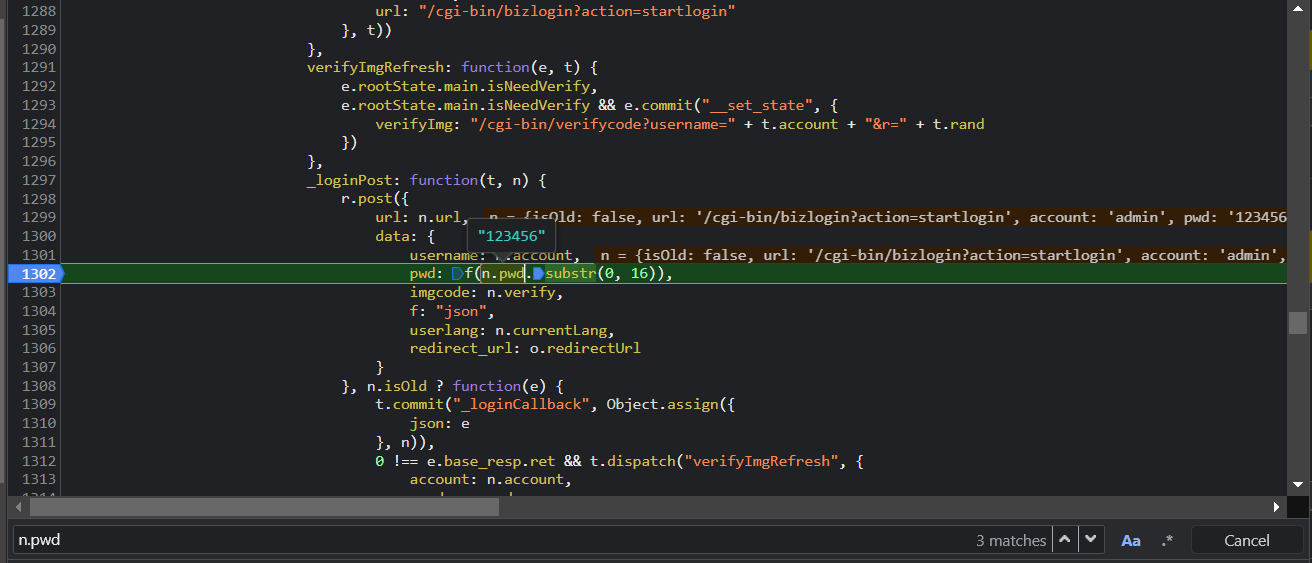This screenshot has height=563, width=1312.
Task: Click the horizontal scrollbar right arrow
Action: pyautogui.click(x=1276, y=507)
